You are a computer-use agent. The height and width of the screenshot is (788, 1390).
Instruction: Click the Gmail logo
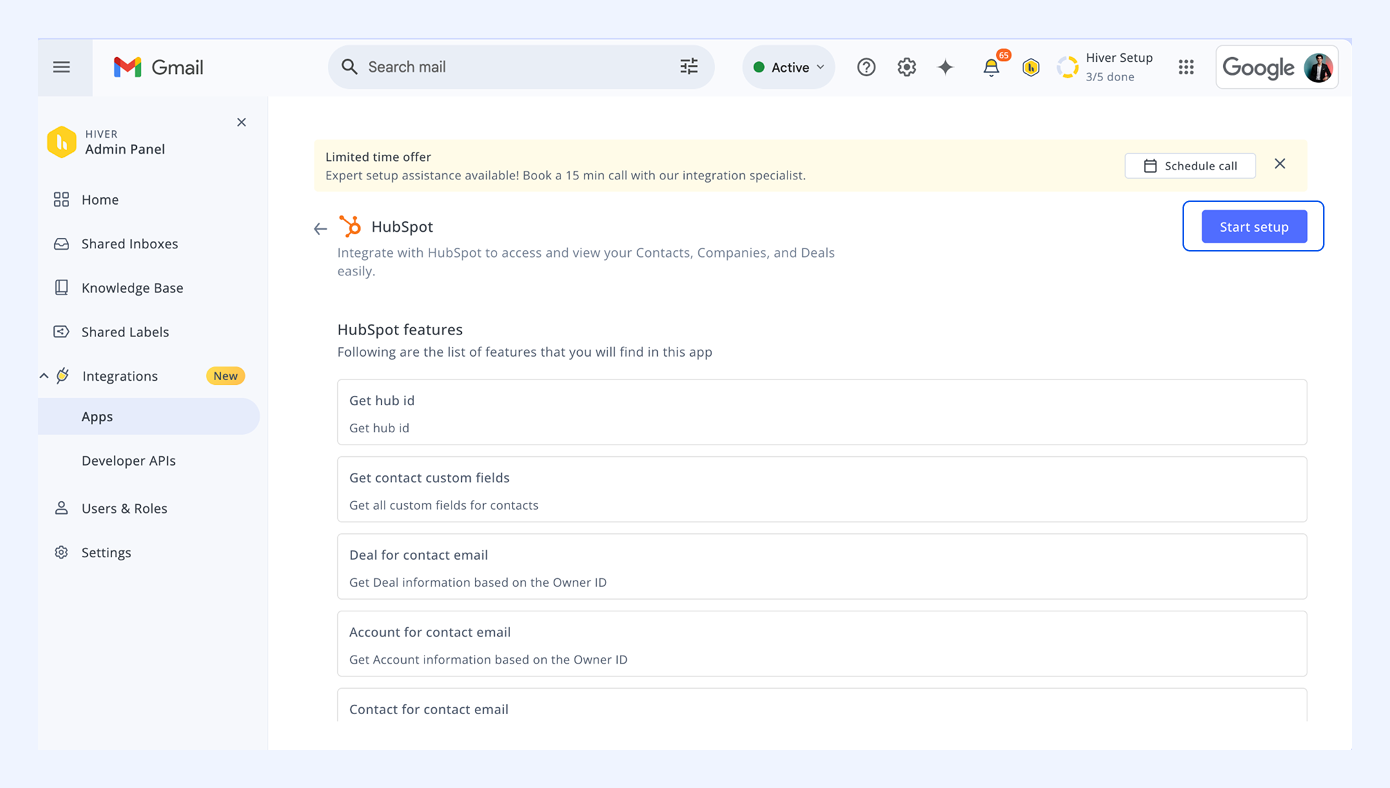[158, 67]
